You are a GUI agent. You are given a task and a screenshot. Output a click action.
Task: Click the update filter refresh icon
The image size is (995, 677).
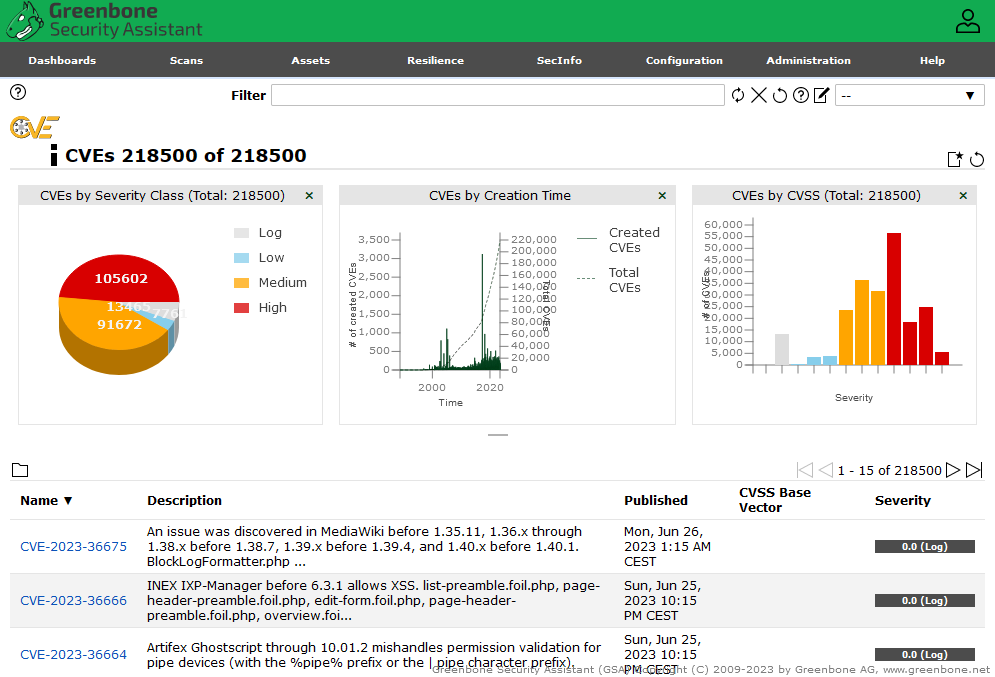737,95
